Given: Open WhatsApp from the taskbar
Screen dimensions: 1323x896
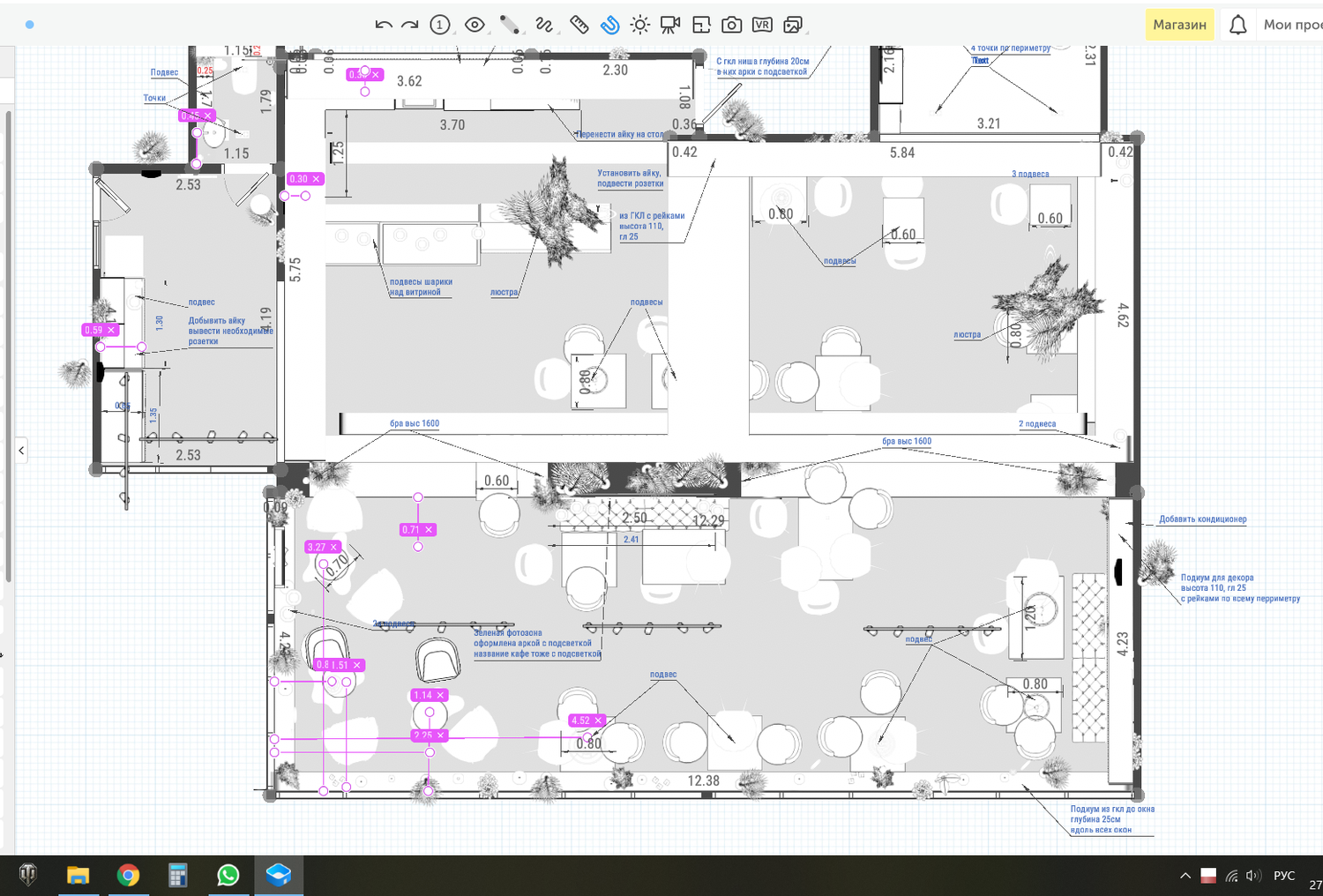Looking at the screenshot, I should point(228,875).
